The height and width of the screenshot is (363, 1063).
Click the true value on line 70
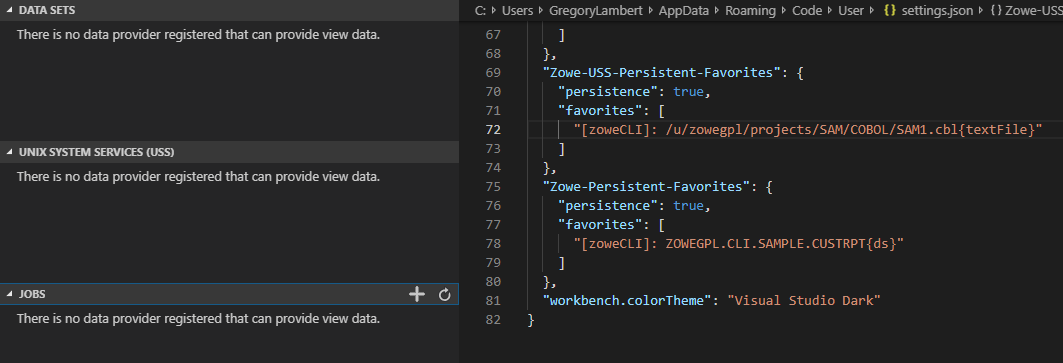pos(688,92)
